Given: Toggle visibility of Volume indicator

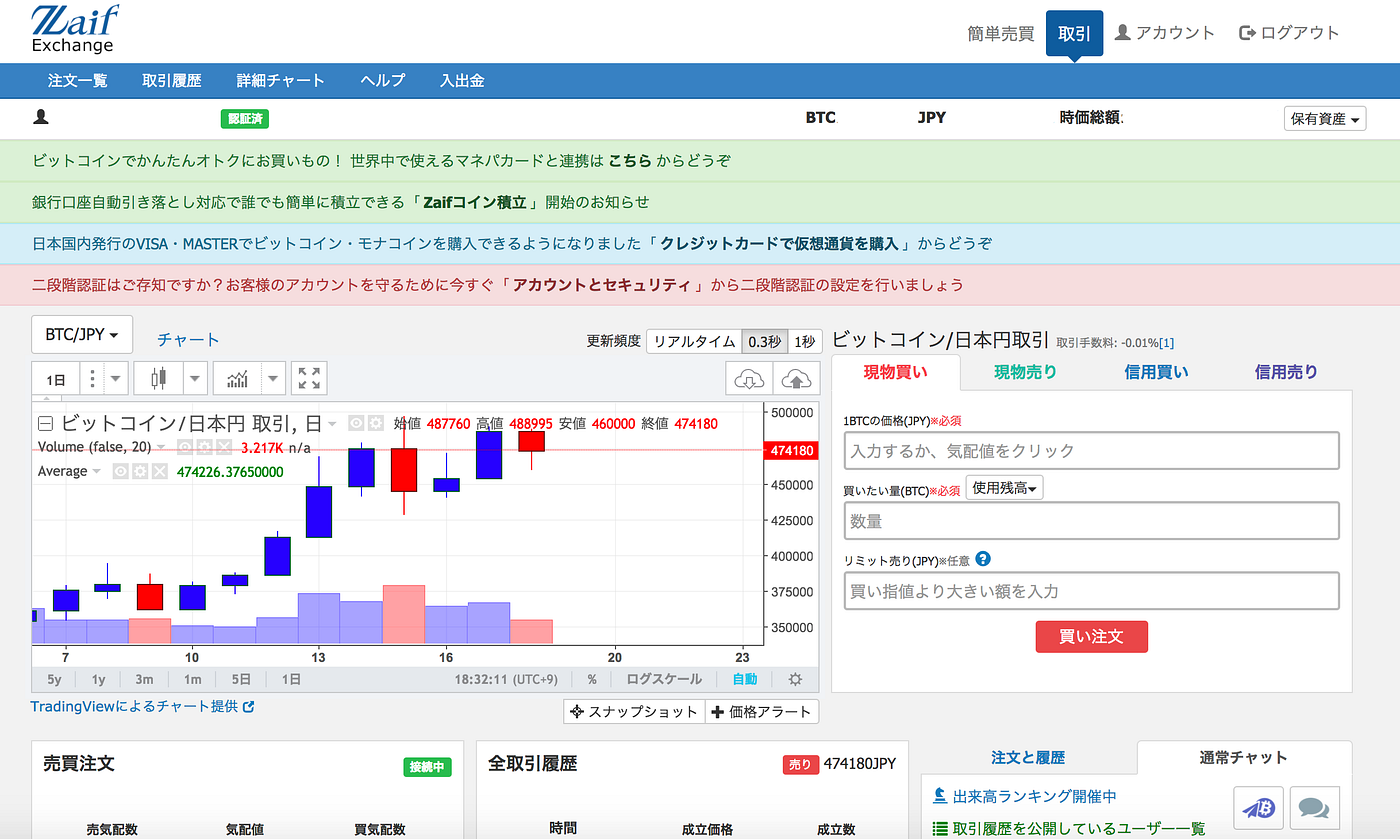Looking at the screenshot, I should point(185,447).
